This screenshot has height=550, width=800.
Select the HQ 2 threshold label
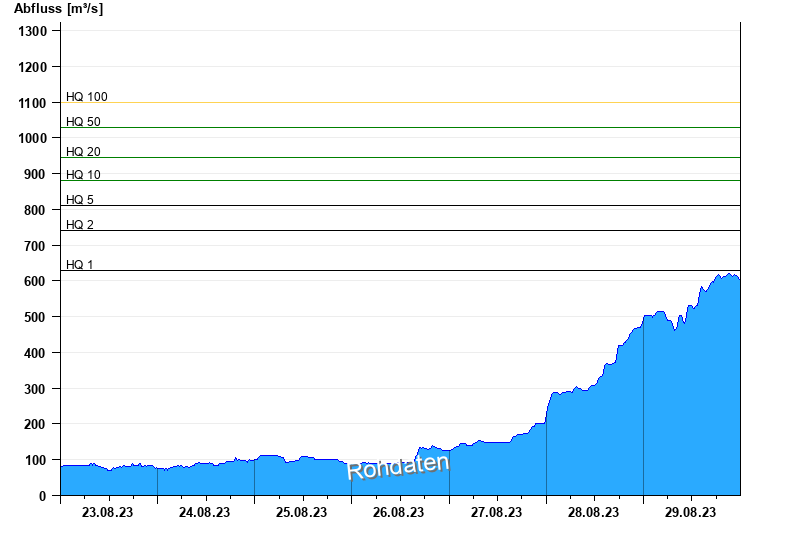80,225
